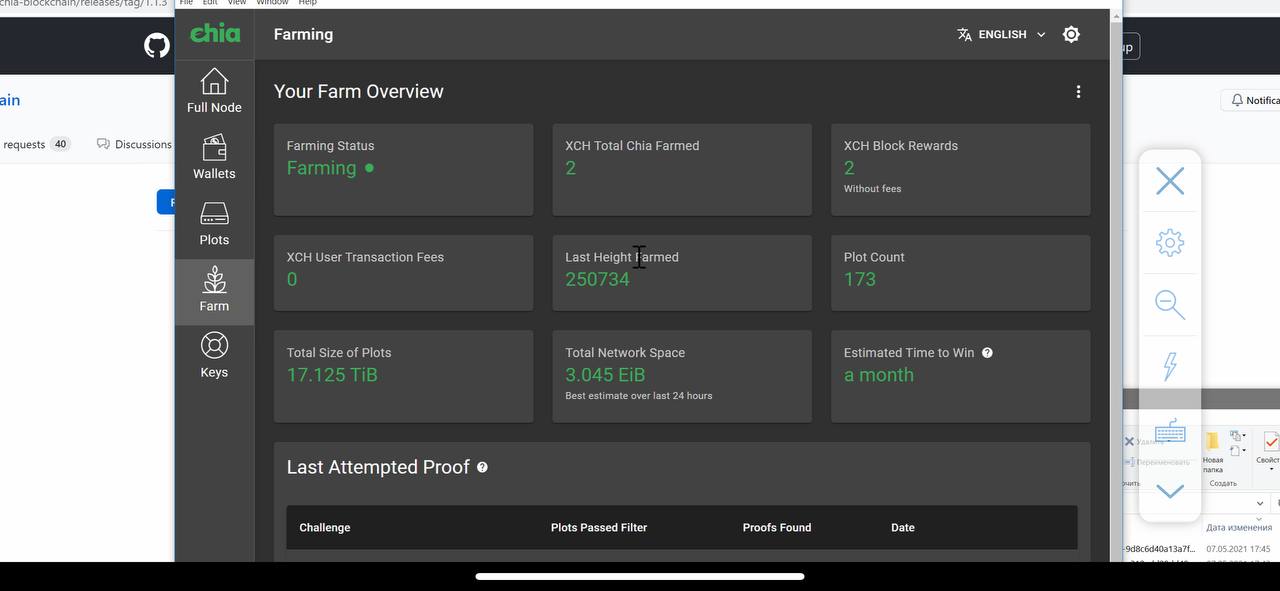Open the Plots page
The height and width of the screenshot is (591, 1280).
click(214, 224)
